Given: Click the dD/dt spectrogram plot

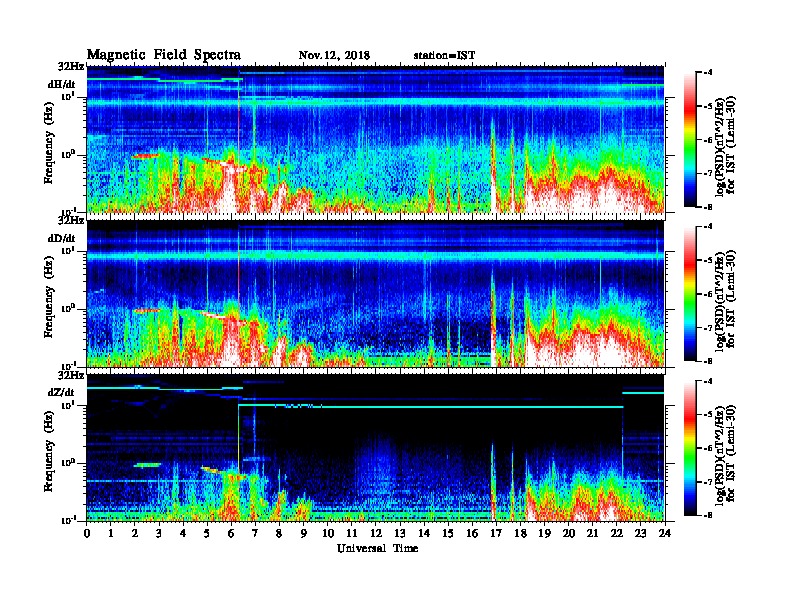Looking at the screenshot, I should pyautogui.click(x=376, y=293).
